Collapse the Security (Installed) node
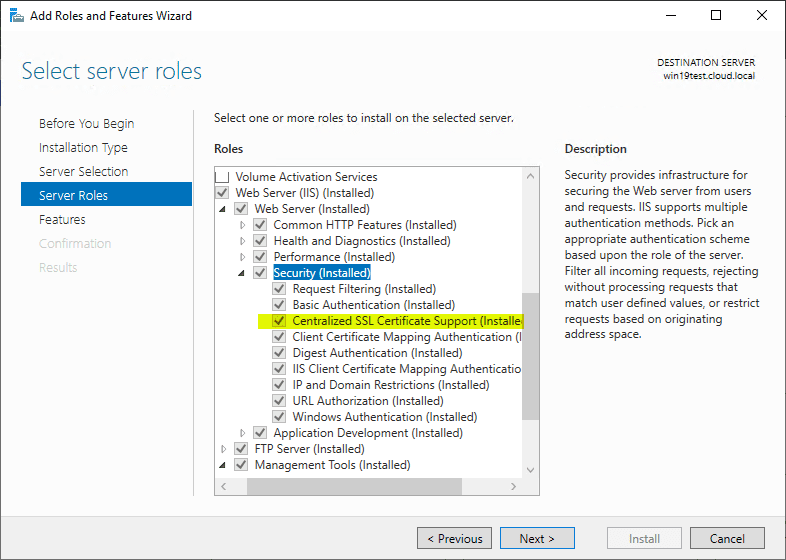786x560 pixels. pos(242,273)
